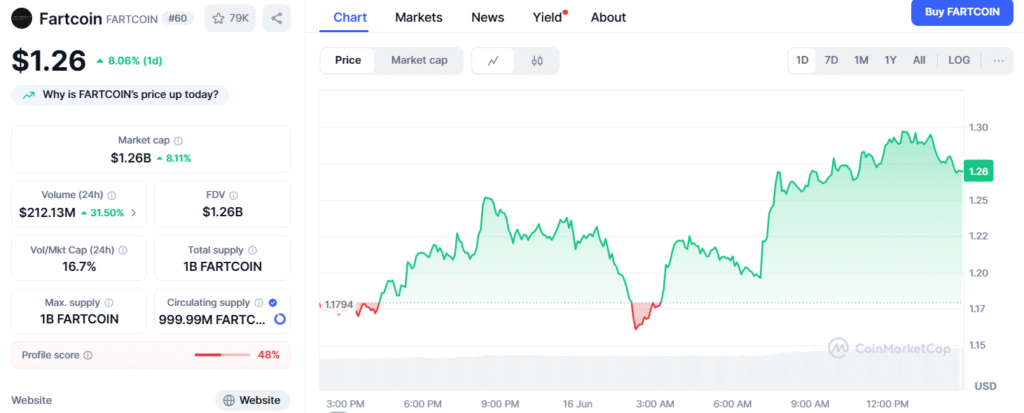Select the 1M time range

pyautogui.click(x=861, y=60)
